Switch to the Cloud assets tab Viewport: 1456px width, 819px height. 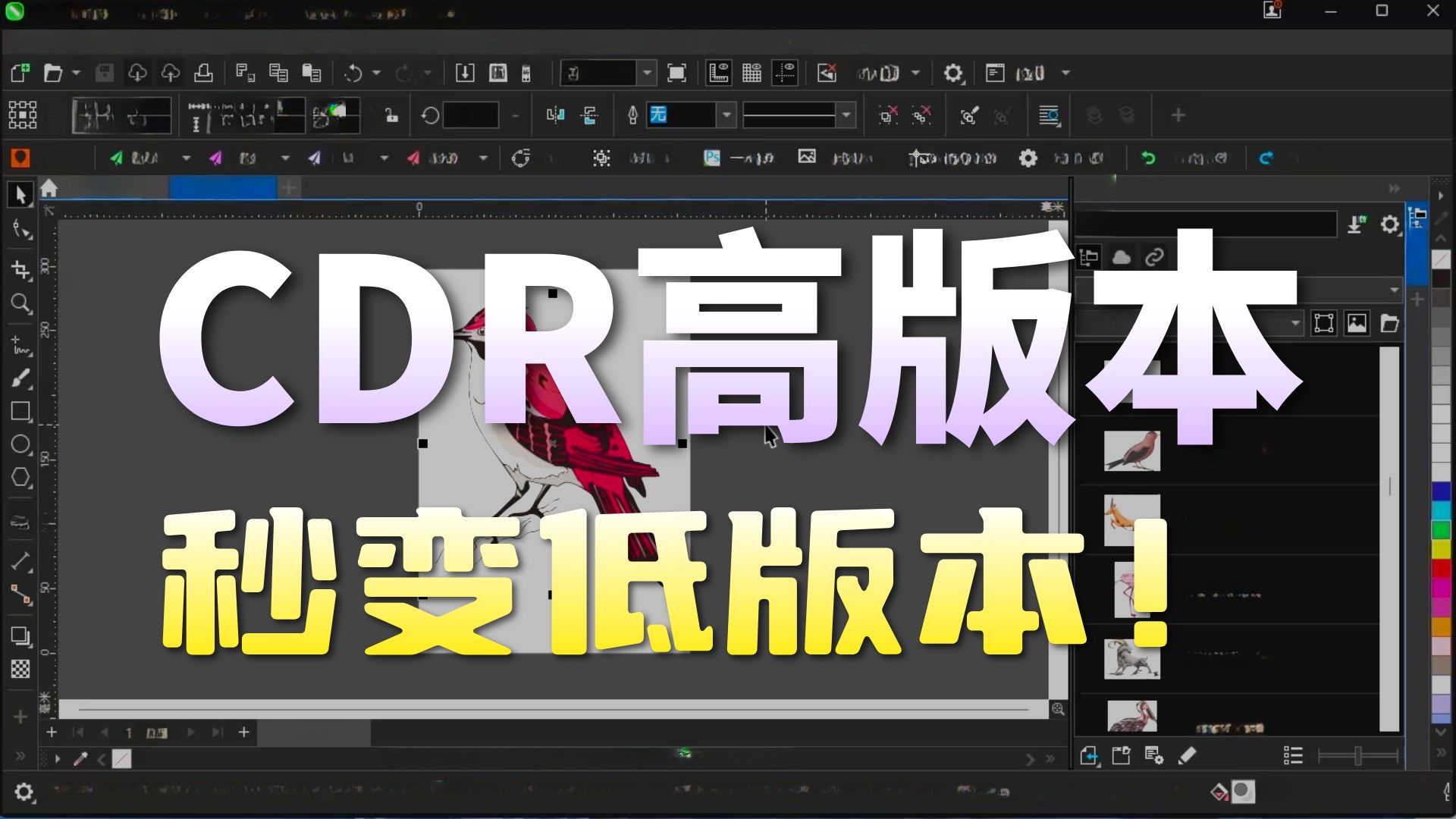(x=1122, y=256)
